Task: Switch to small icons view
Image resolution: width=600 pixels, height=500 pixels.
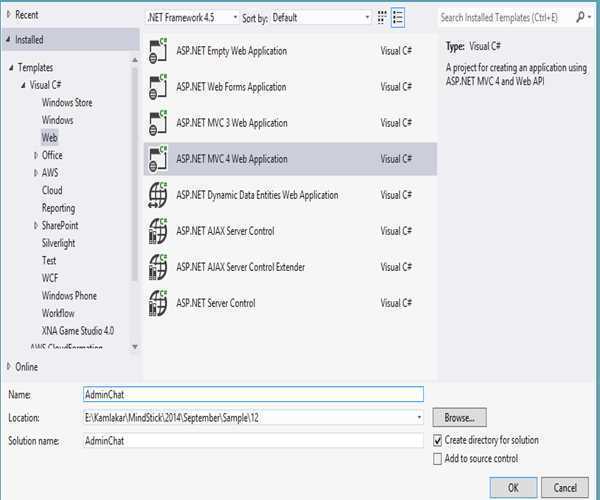Action: 381,18
